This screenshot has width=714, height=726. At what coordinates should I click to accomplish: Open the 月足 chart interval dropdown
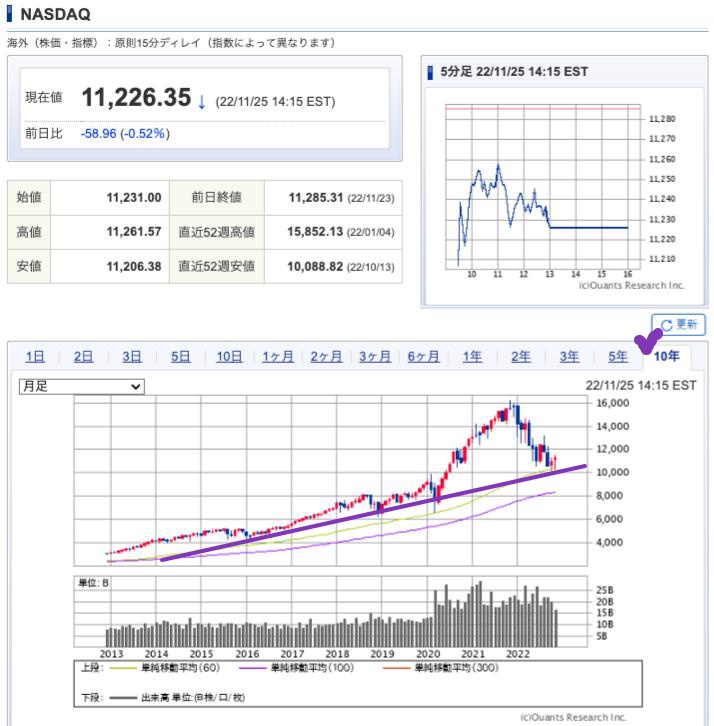81,386
